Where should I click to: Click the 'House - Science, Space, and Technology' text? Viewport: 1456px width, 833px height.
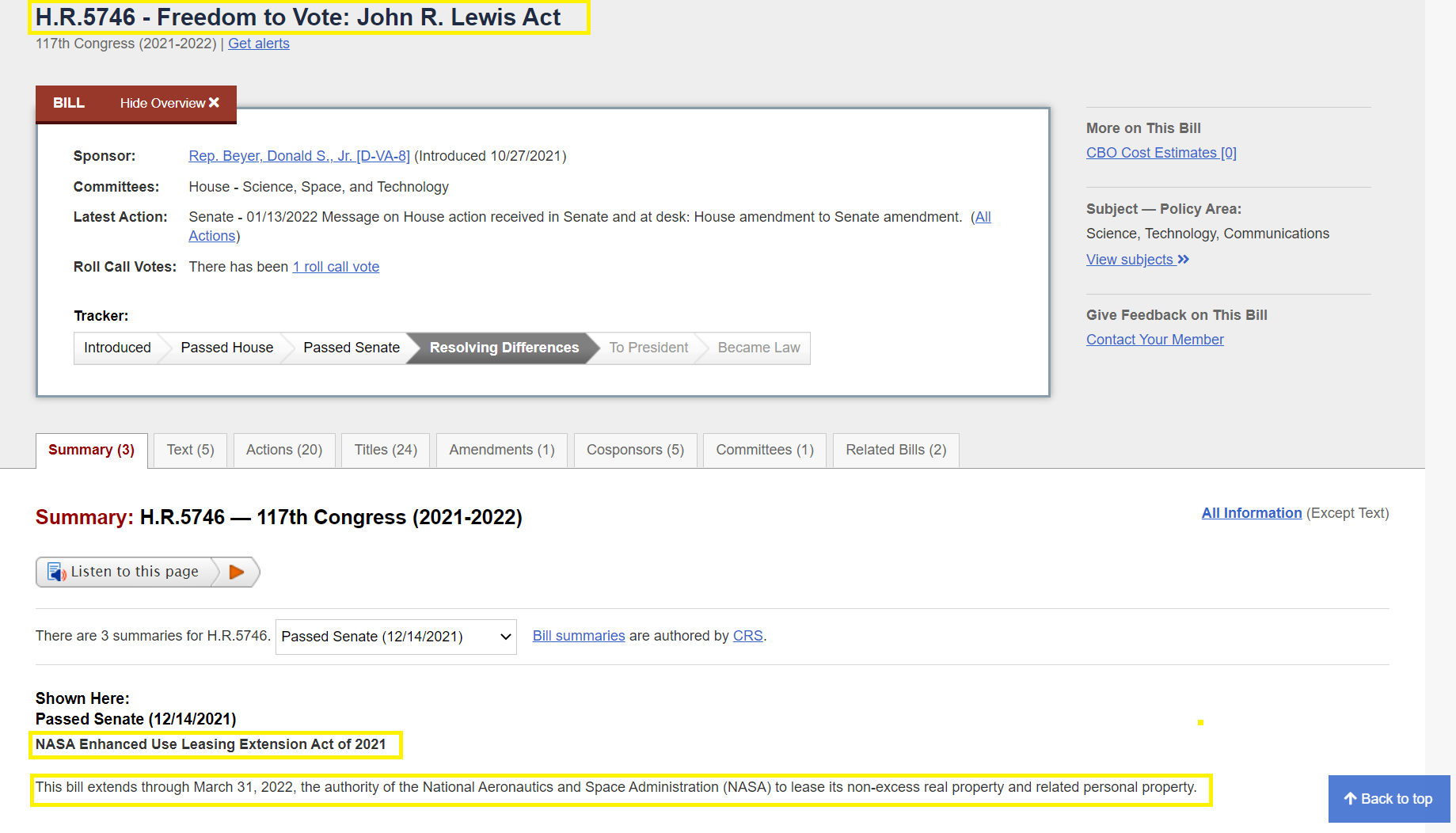click(x=318, y=187)
